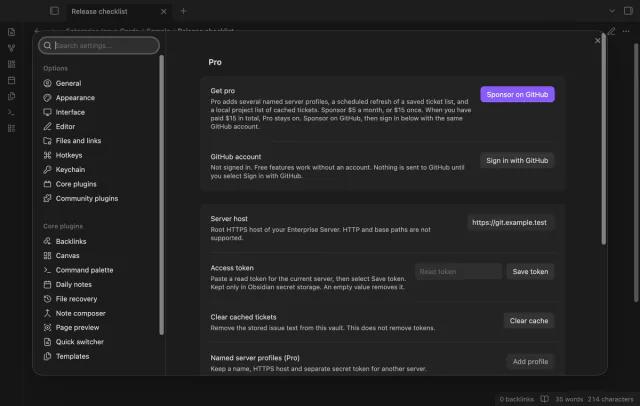Click the Templates copy icon
Image resolution: width=640 pixels, height=406 pixels.
[47, 356]
